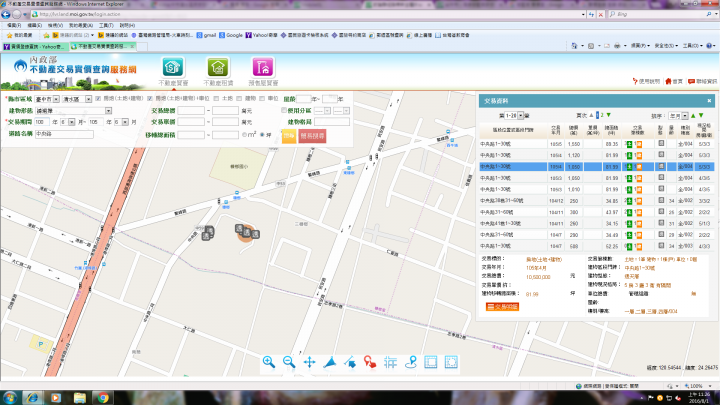Open Google Chrome from the Windows taskbar
Image resolution: width=720 pixels, height=405 pixels.
click(x=103, y=398)
